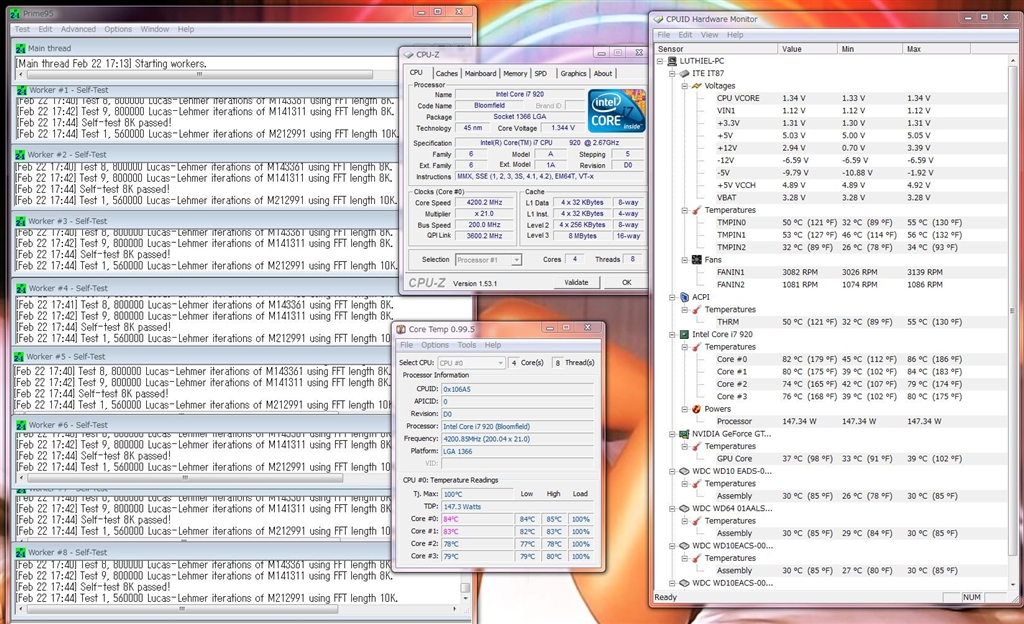Click the CPUID Hardware Monitor title icon

(x=658, y=20)
